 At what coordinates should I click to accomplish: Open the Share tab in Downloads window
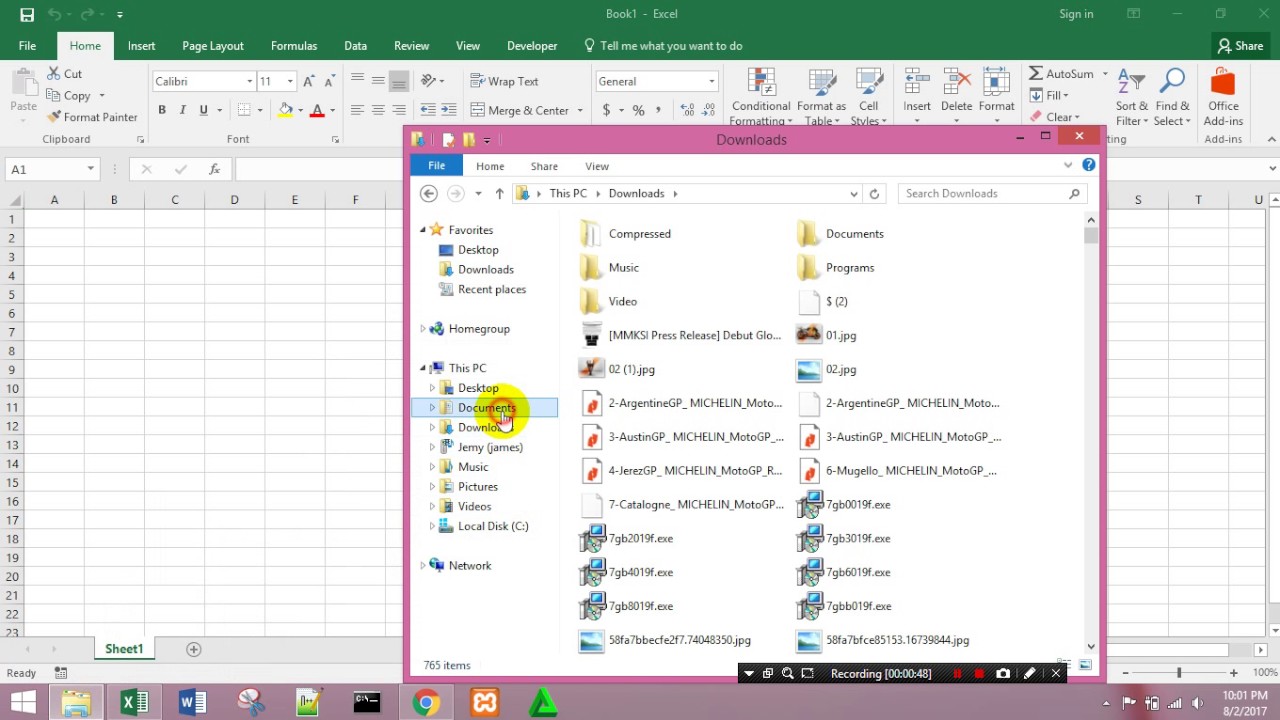(544, 166)
